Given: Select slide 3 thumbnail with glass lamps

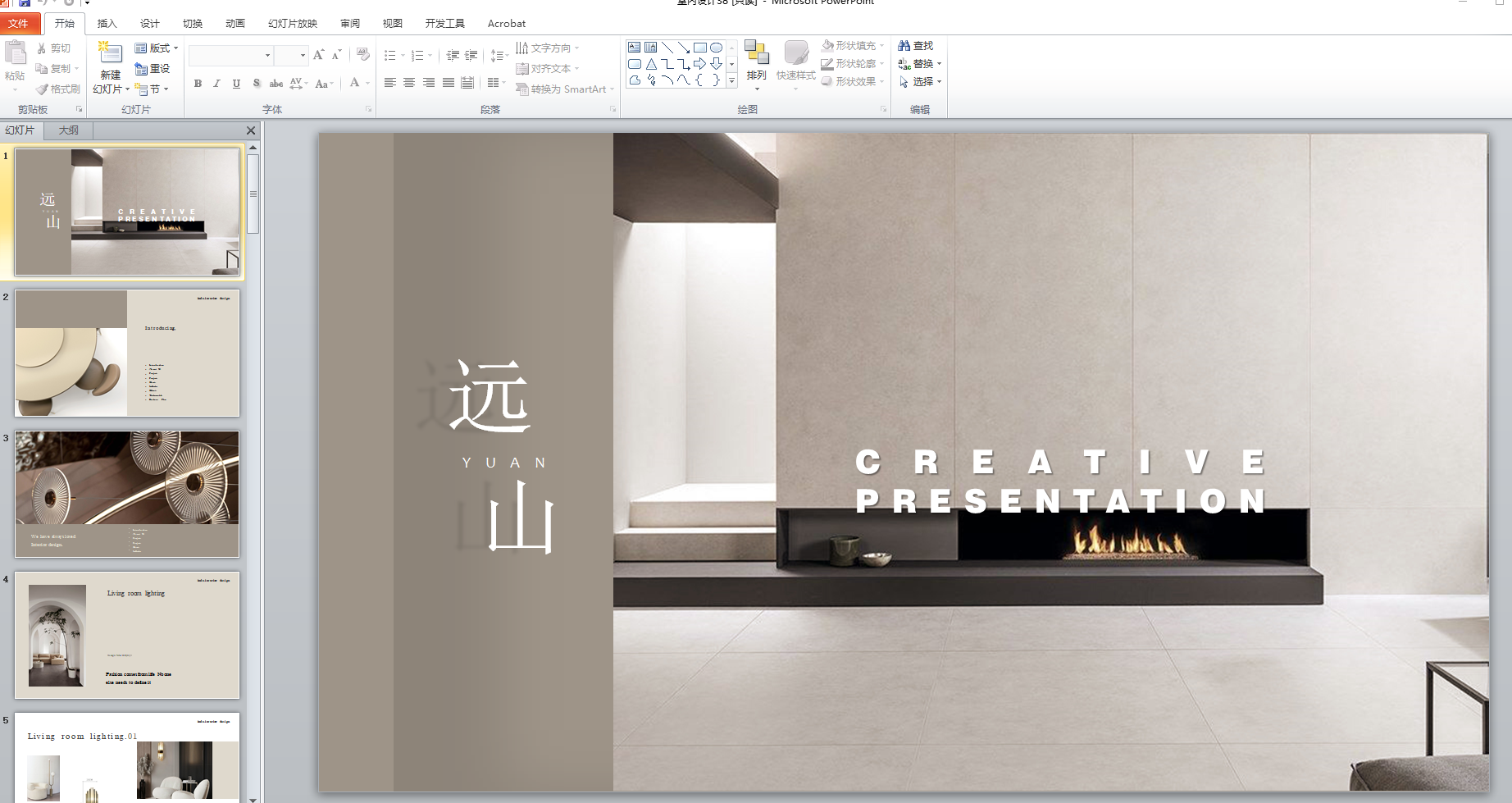Looking at the screenshot, I should (127, 494).
